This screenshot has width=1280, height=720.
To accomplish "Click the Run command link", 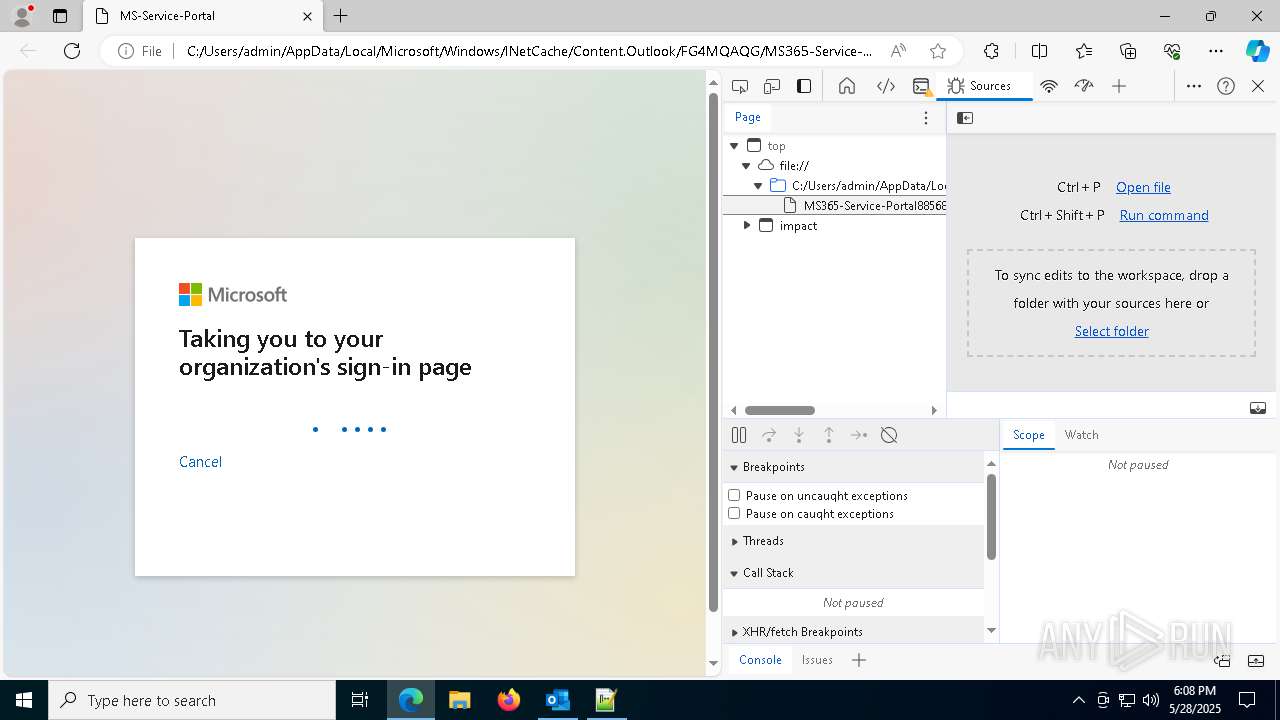I will tap(1164, 215).
